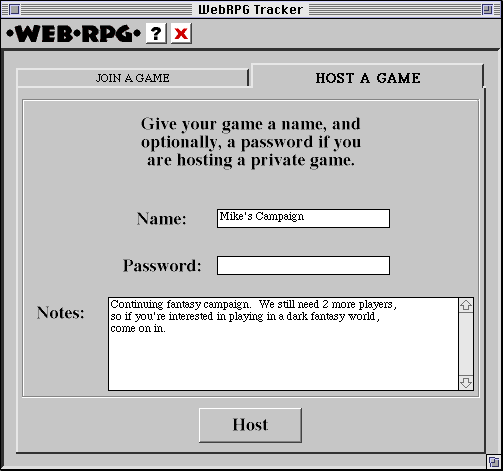The width and height of the screenshot is (503, 471).
Task: Focus the empty Password field
Action: tap(303, 265)
